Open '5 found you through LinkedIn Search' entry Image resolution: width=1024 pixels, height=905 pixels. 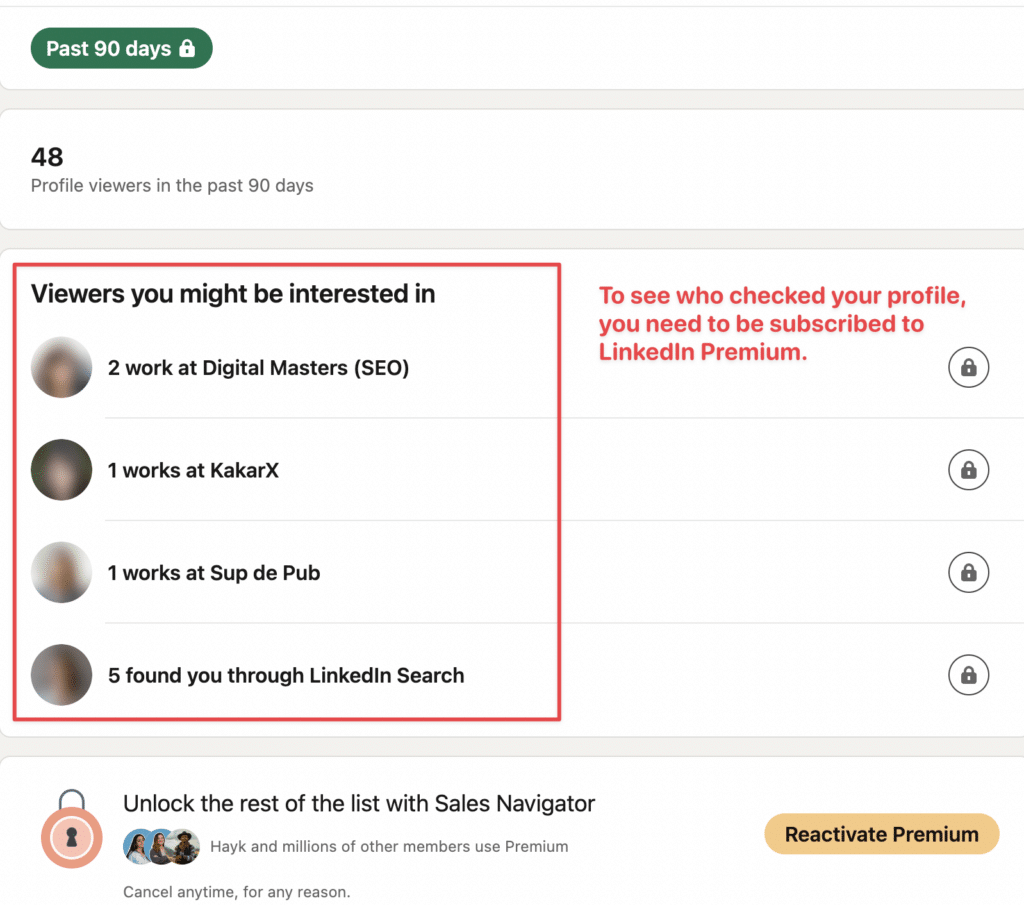tap(286, 675)
